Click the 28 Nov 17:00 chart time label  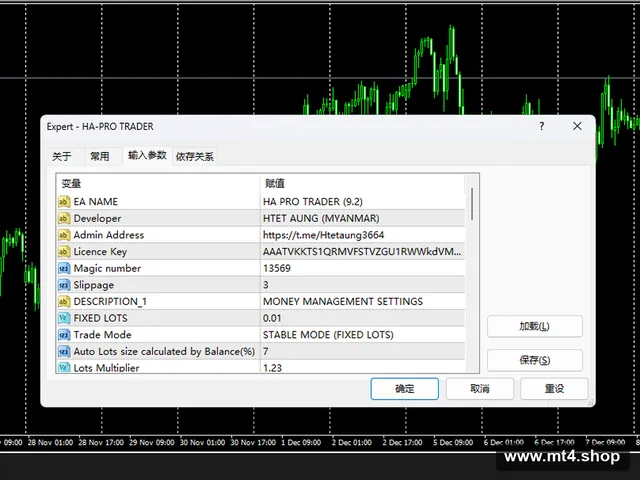(101, 442)
